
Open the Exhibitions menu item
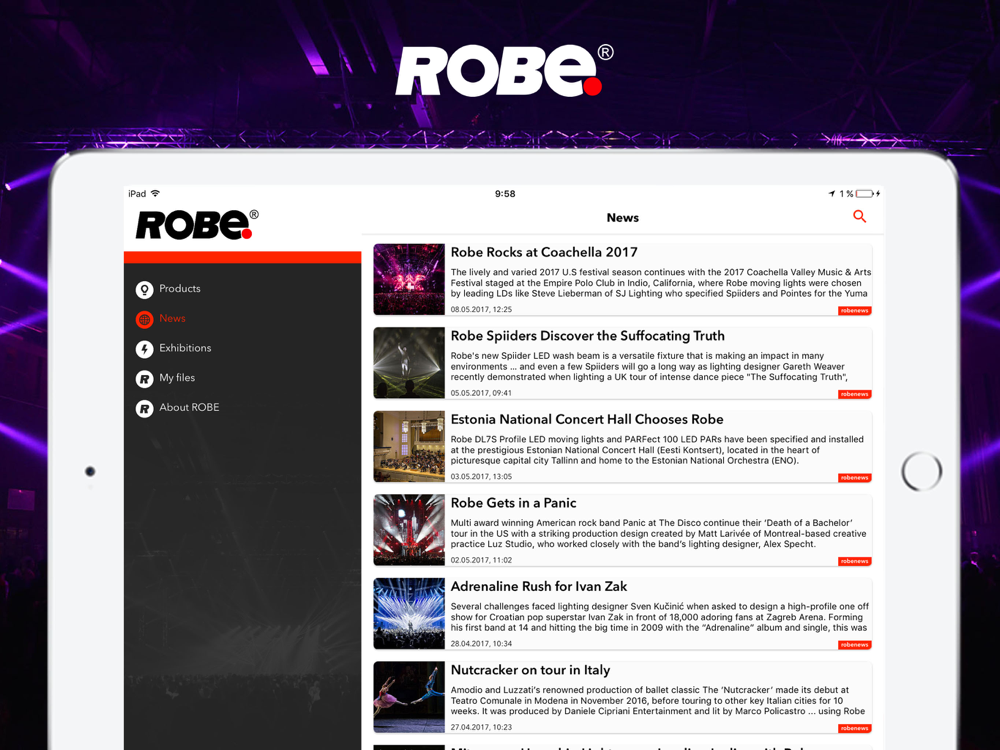click(x=185, y=348)
